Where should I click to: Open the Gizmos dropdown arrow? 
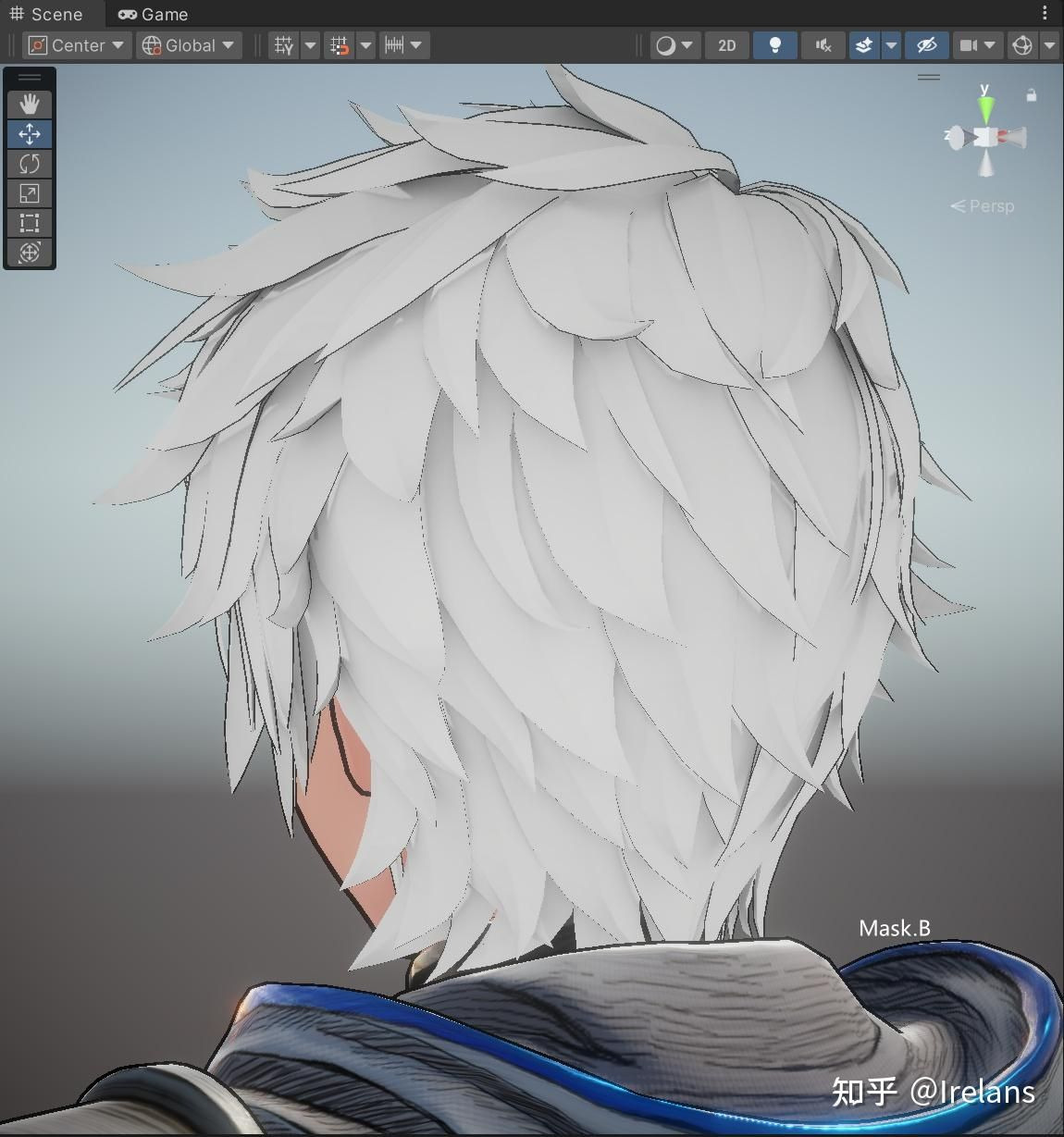click(x=1049, y=45)
